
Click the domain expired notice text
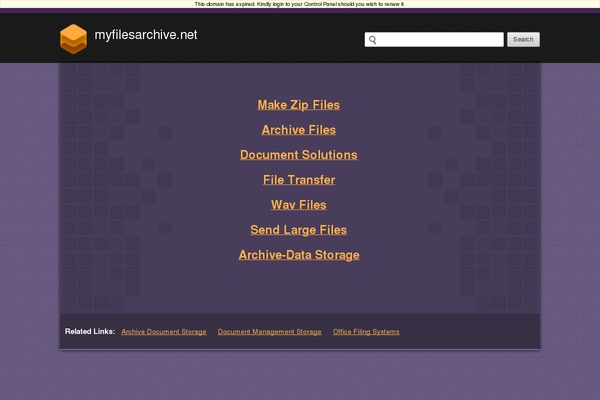(x=300, y=4)
